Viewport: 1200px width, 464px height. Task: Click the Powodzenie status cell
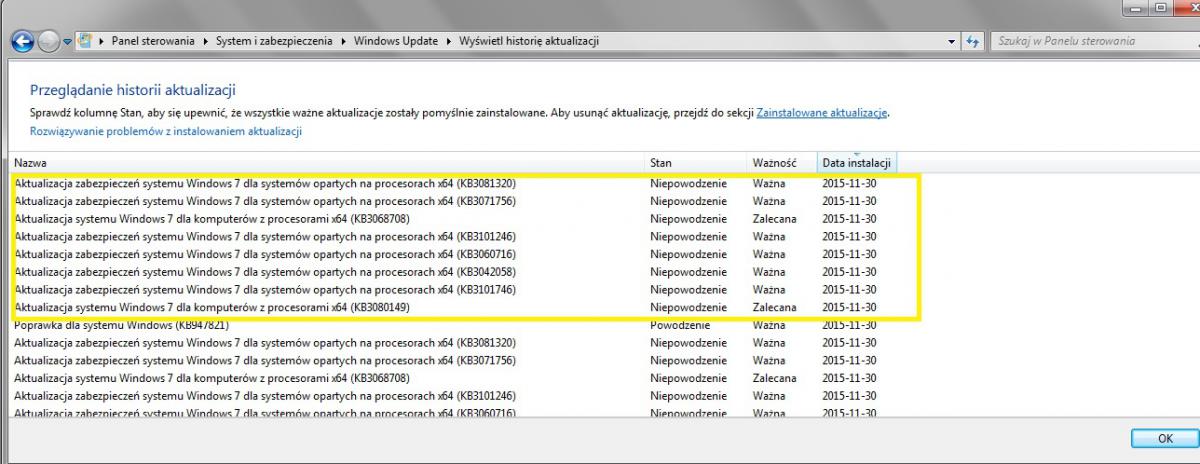pos(680,325)
